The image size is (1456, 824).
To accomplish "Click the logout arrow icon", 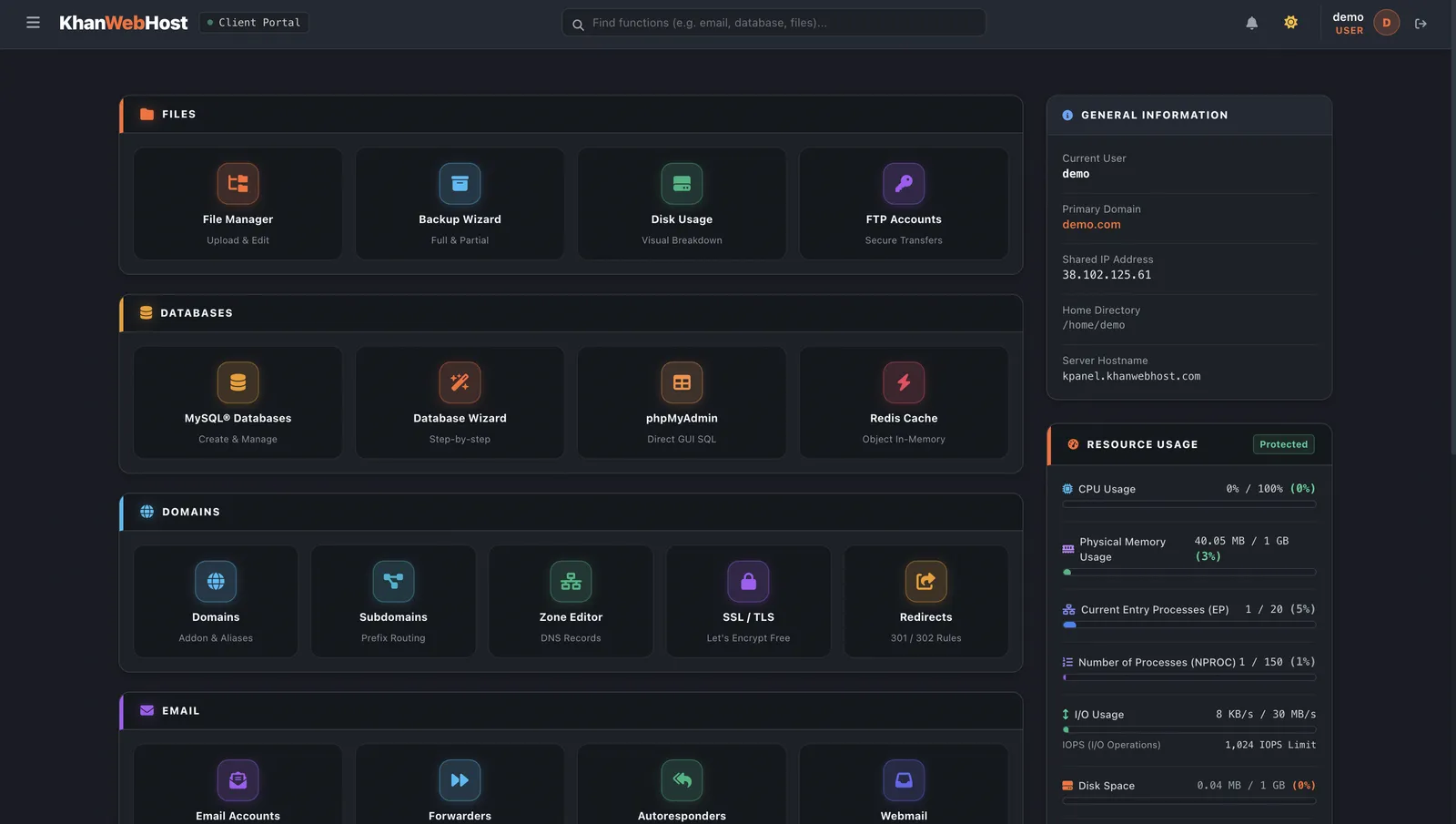I will (x=1421, y=24).
